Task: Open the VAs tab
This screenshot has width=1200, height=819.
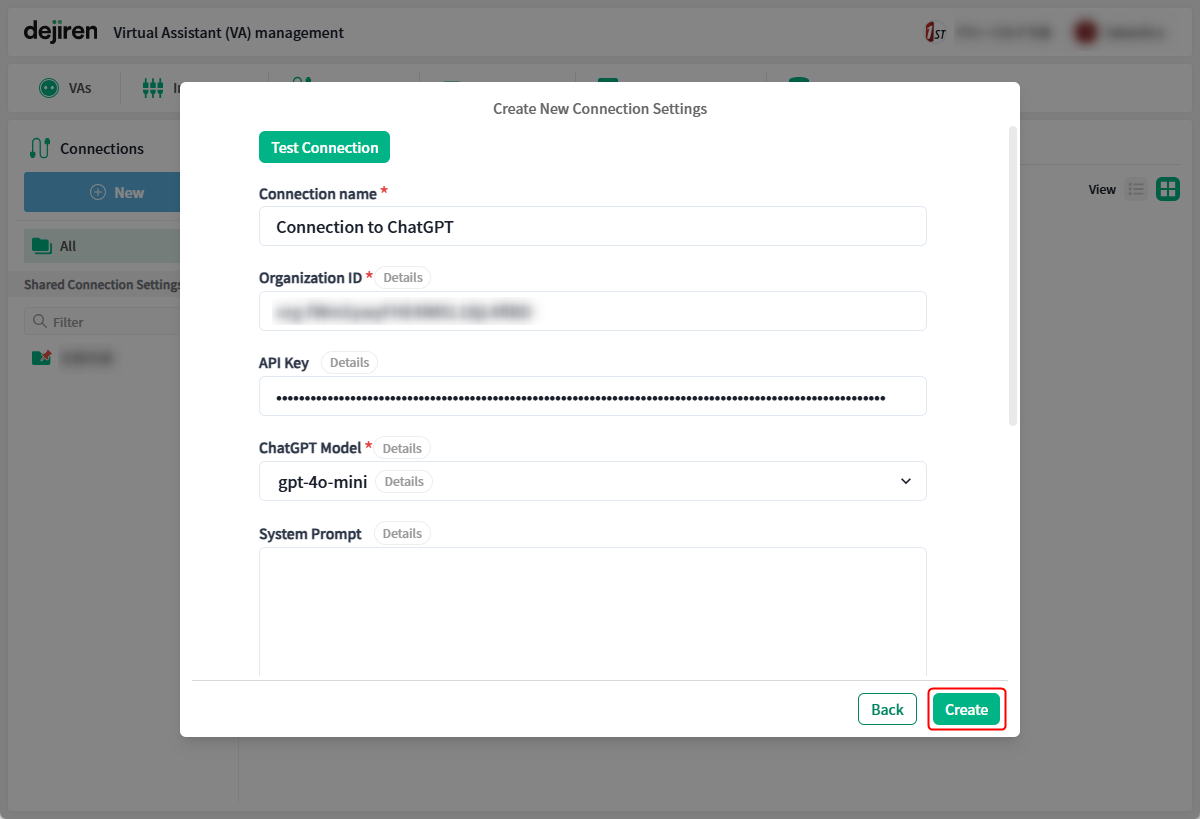Action: [x=65, y=88]
